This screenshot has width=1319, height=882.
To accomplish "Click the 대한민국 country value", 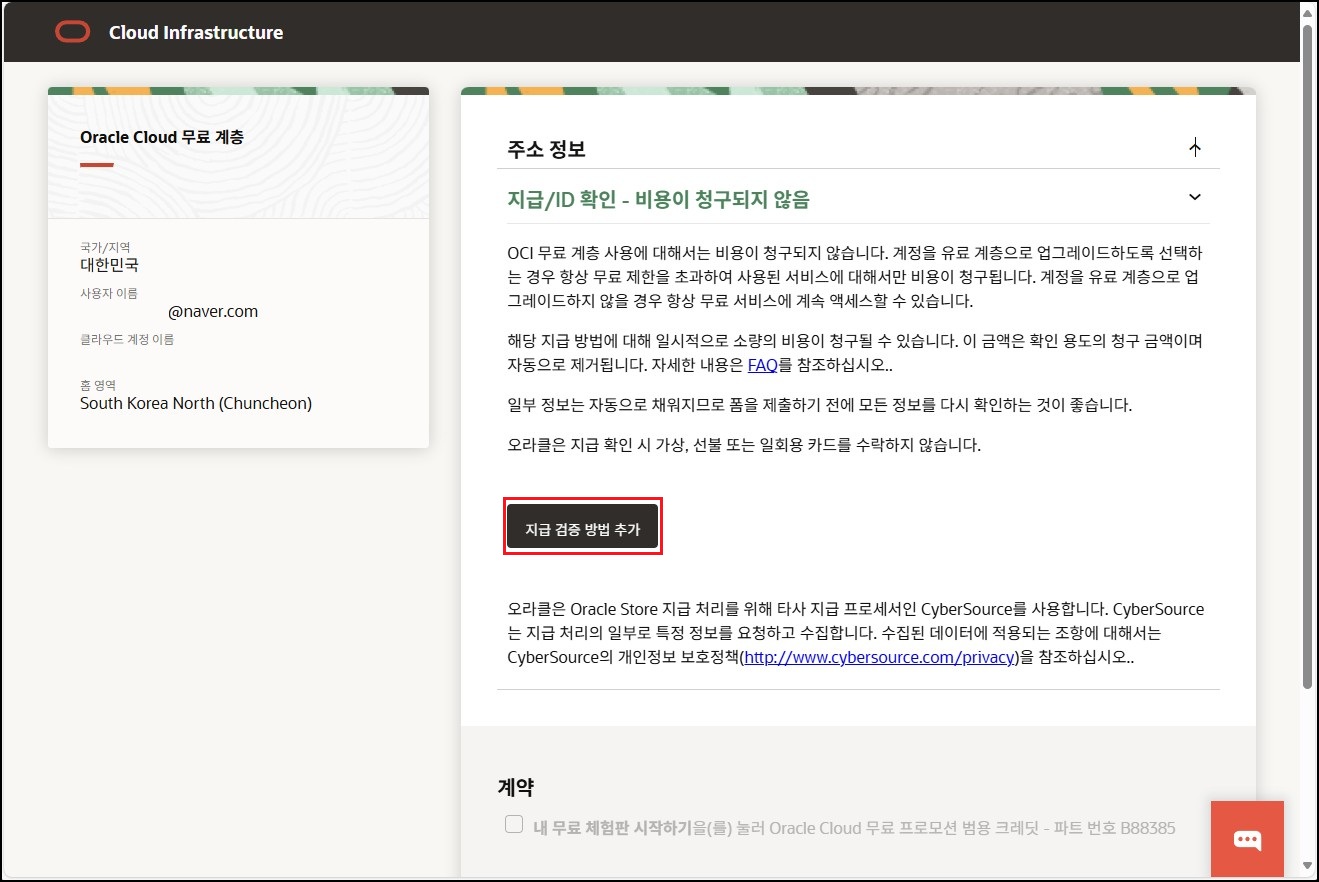I will click(109, 266).
